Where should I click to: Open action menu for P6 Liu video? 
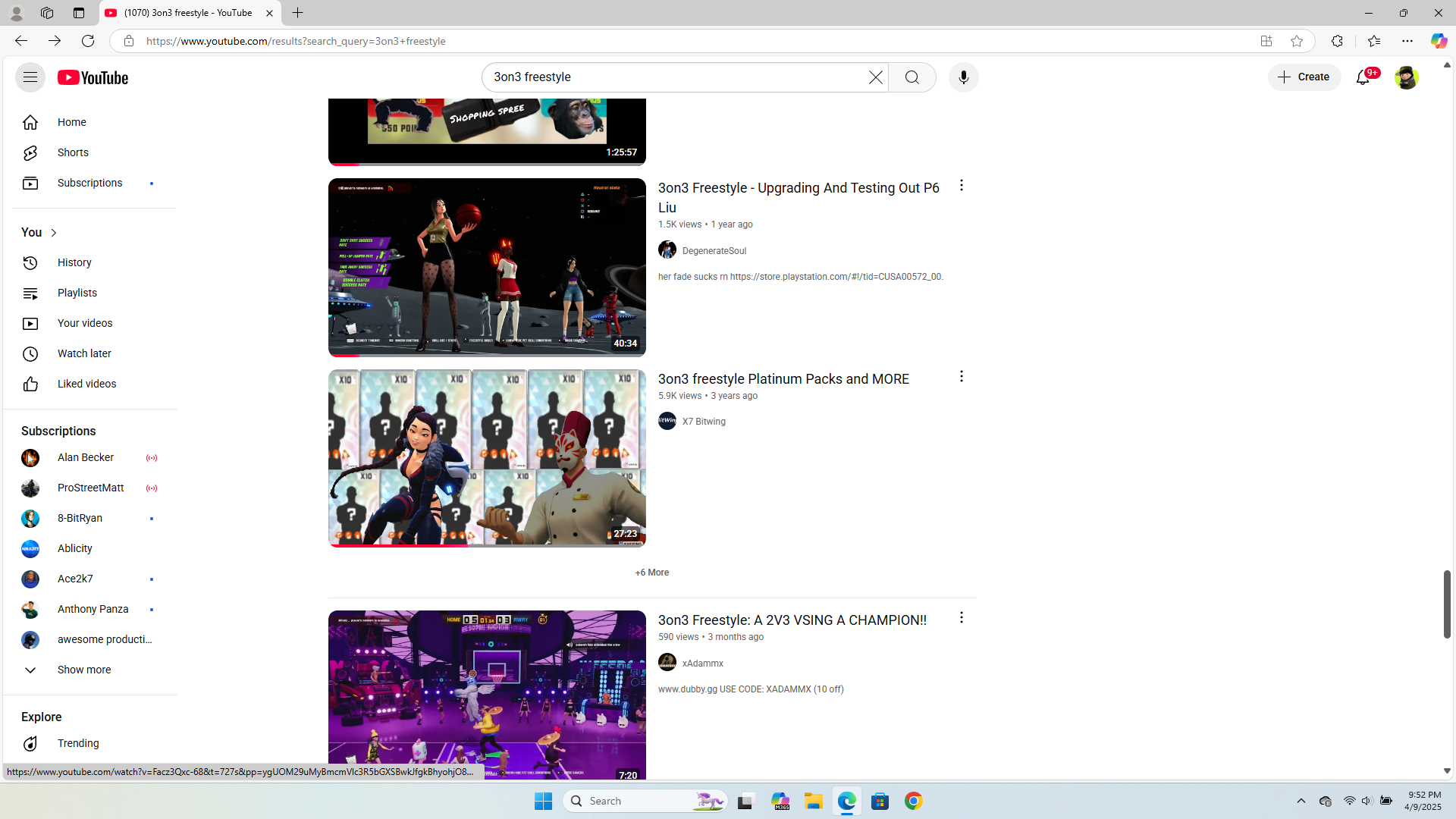(x=961, y=185)
